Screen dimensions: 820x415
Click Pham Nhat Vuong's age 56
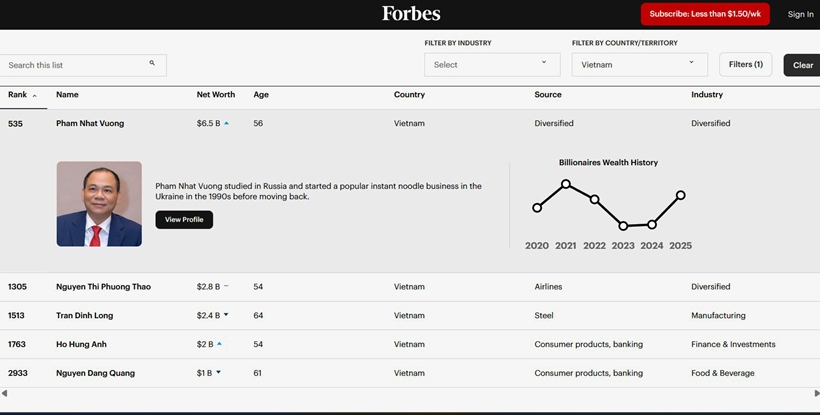258,123
